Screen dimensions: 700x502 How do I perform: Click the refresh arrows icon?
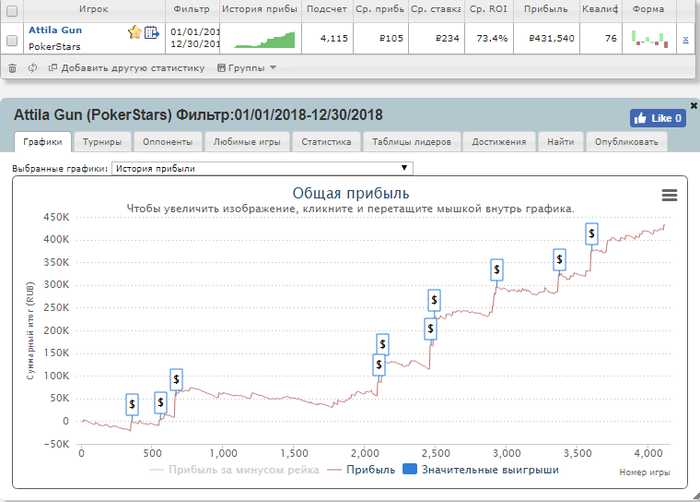[32, 68]
